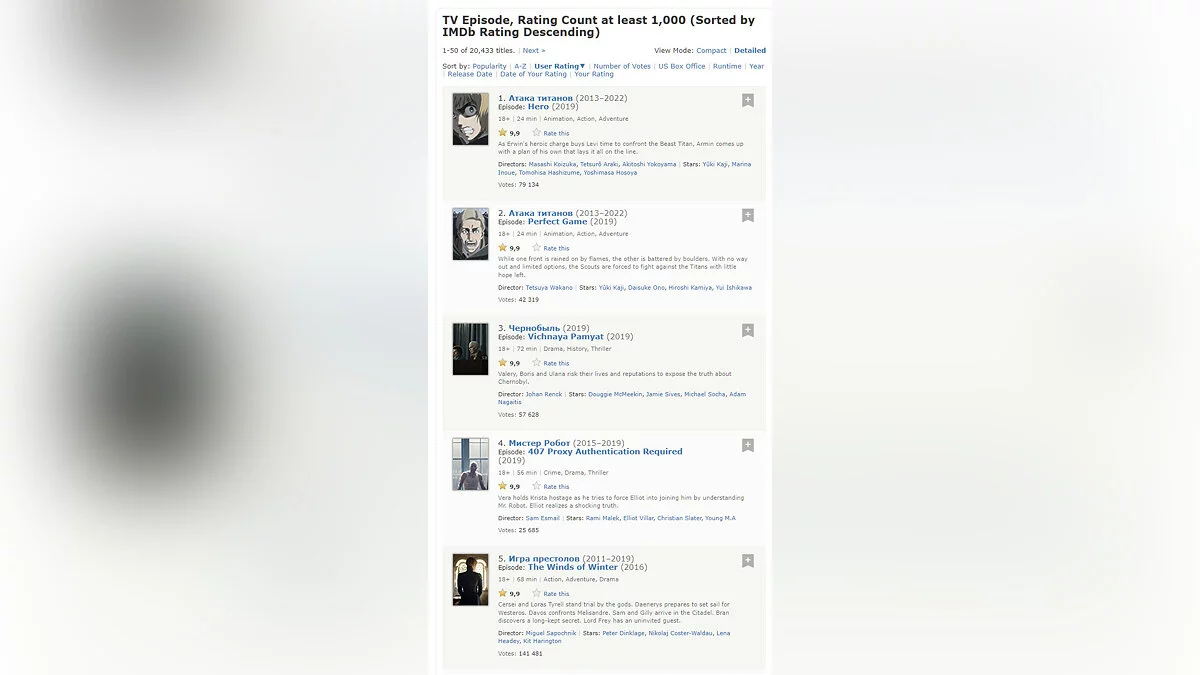The height and width of the screenshot is (675, 1200).
Task: Reverse the User Rating sort order arrow
Action: 583,66
